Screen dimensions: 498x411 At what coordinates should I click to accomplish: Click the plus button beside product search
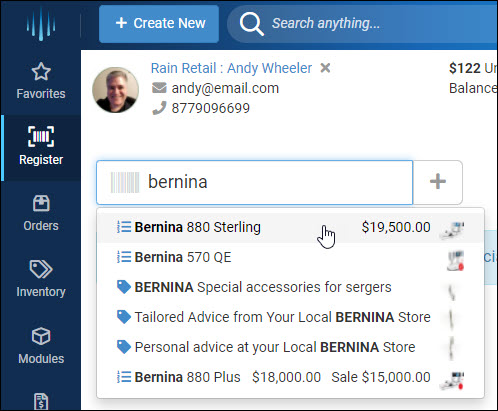pyautogui.click(x=438, y=182)
